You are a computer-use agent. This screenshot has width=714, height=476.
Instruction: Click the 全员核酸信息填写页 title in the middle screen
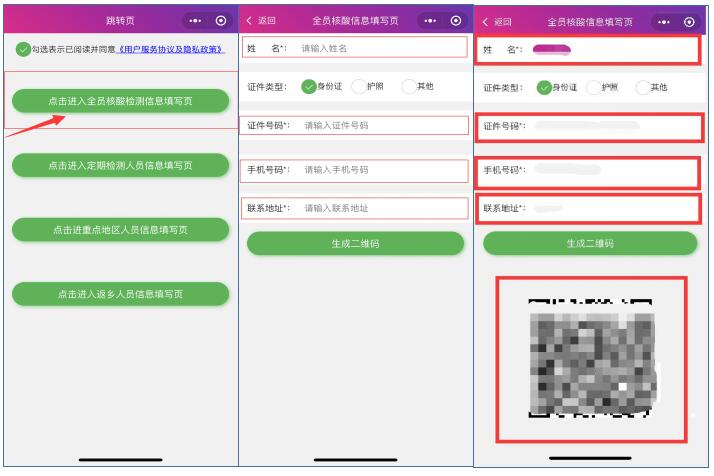point(355,20)
